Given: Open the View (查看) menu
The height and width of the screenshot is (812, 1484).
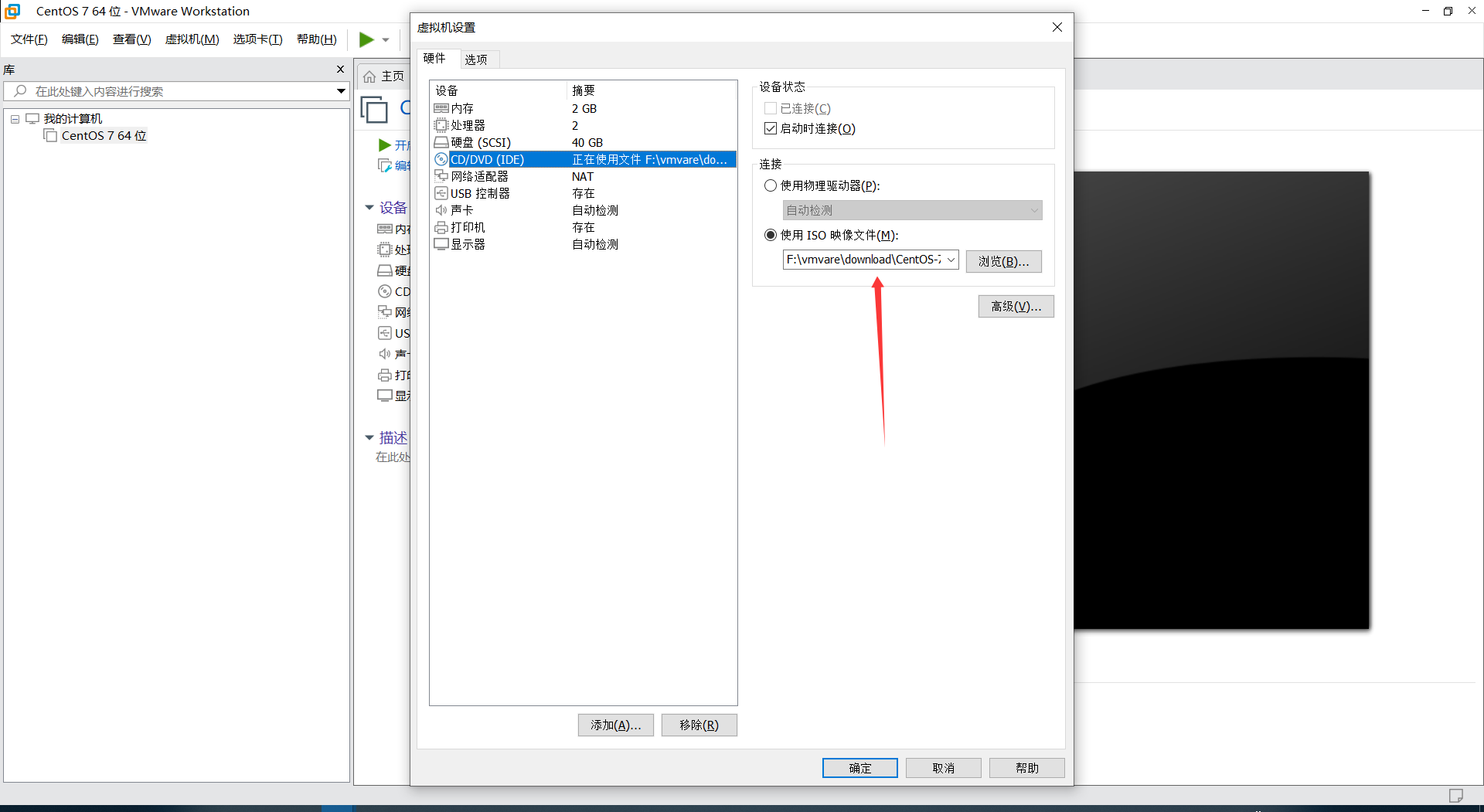Looking at the screenshot, I should pos(132,39).
